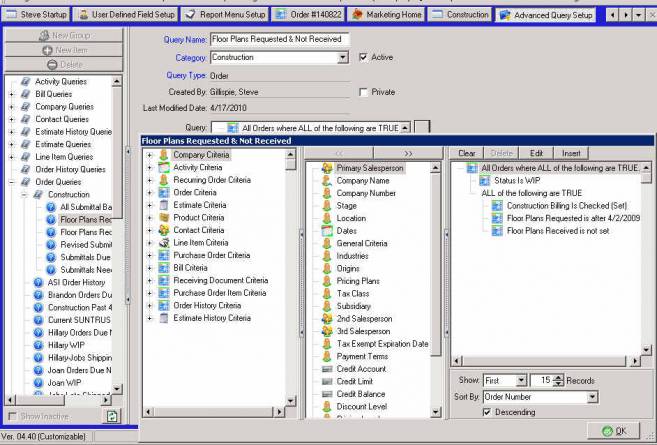The width and height of the screenshot is (657, 445).
Task: Click the refresh icon near Show Inactive
Action: 112,416
